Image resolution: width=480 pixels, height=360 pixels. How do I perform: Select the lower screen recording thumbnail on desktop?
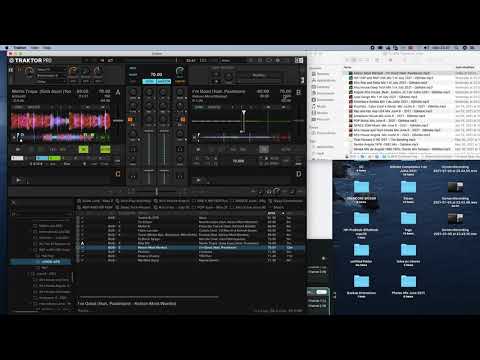[455, 218]
